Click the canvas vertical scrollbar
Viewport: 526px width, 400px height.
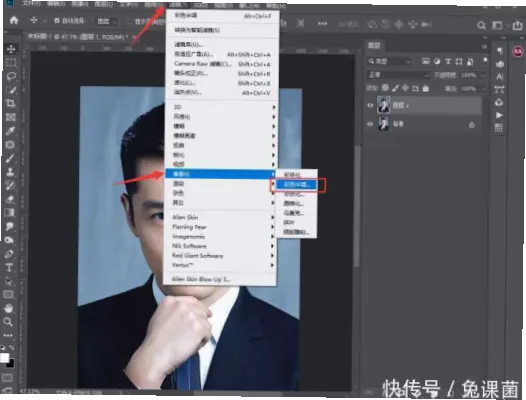point(358,205)
